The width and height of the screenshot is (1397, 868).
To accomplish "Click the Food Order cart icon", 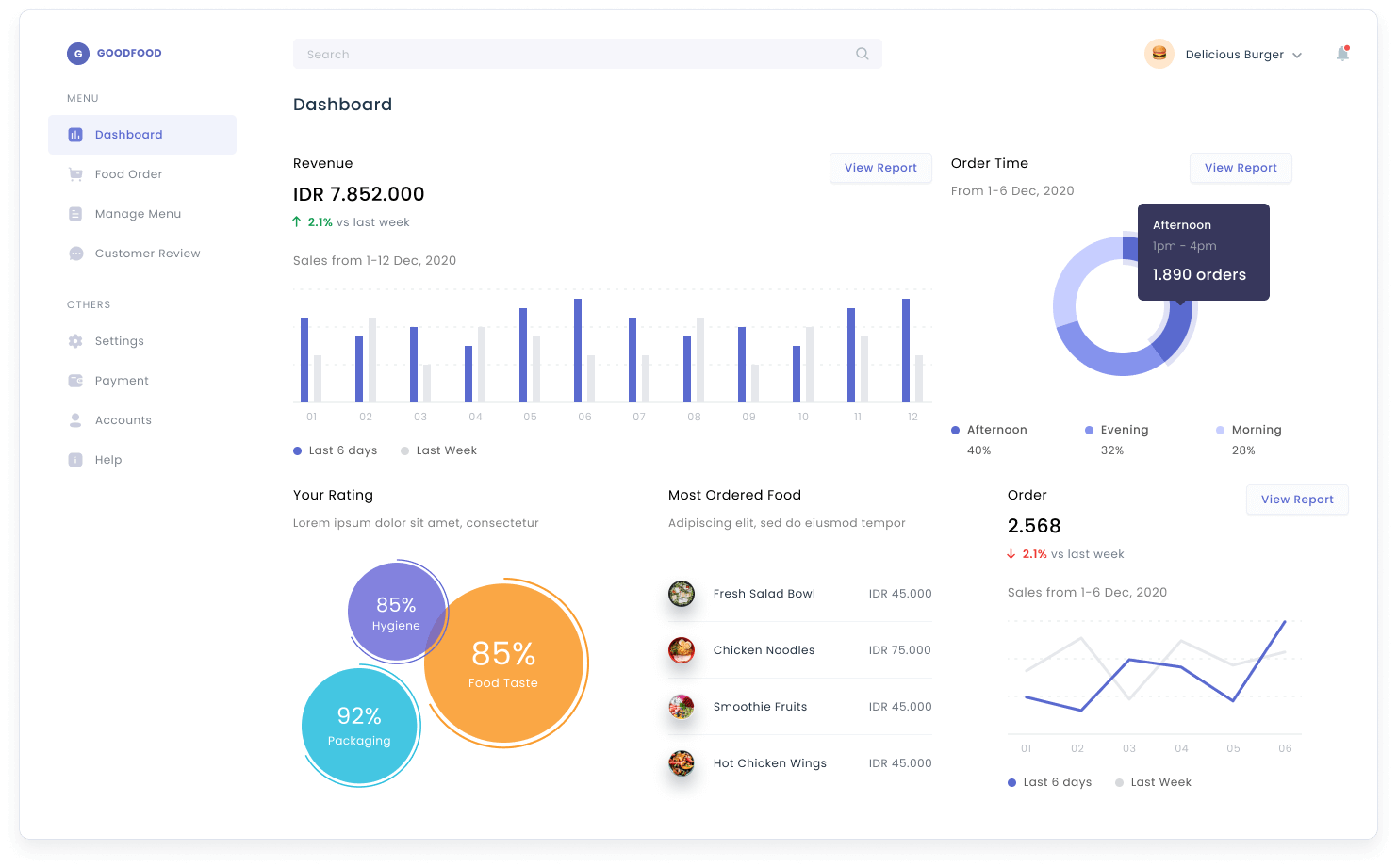I will 75,174.
